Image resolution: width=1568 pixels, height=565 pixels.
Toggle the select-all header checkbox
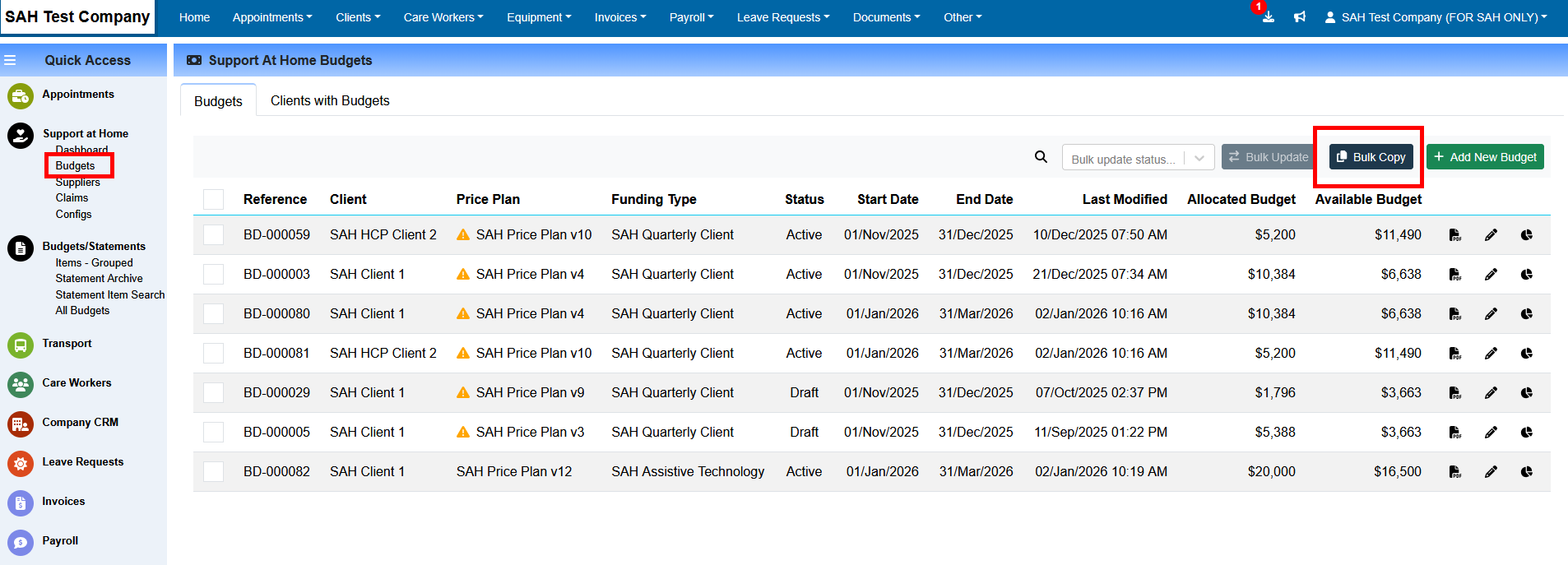pyautogui.click(x=214, y=200)
